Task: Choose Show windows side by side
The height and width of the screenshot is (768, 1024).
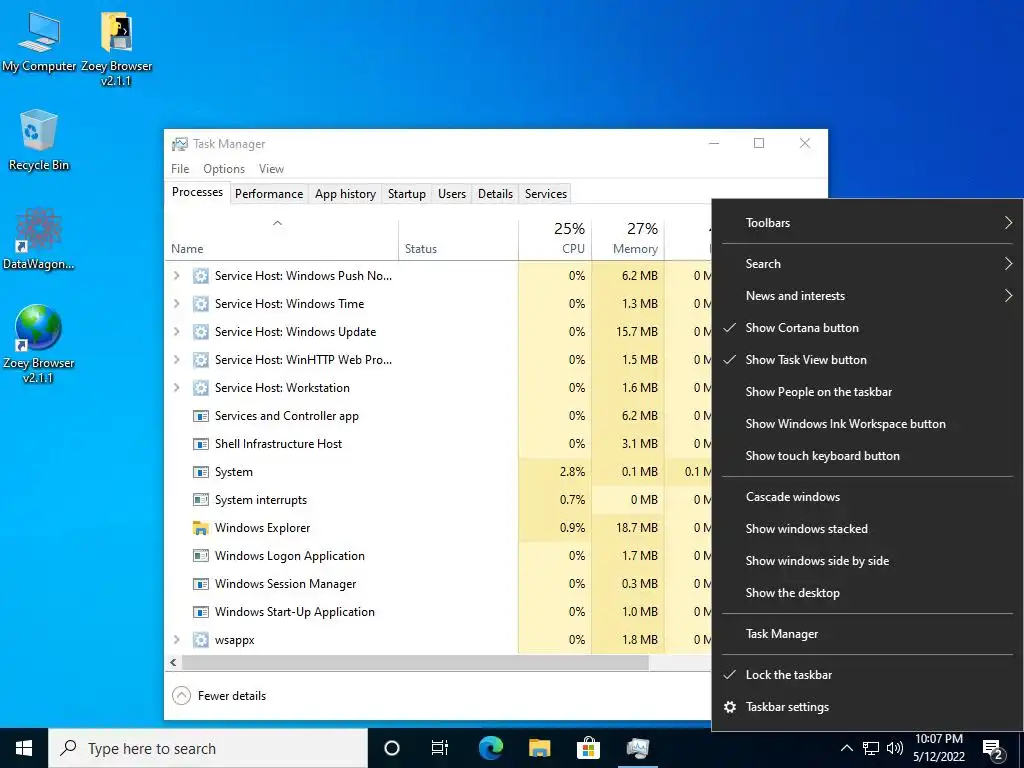Action: click(867, 561)
